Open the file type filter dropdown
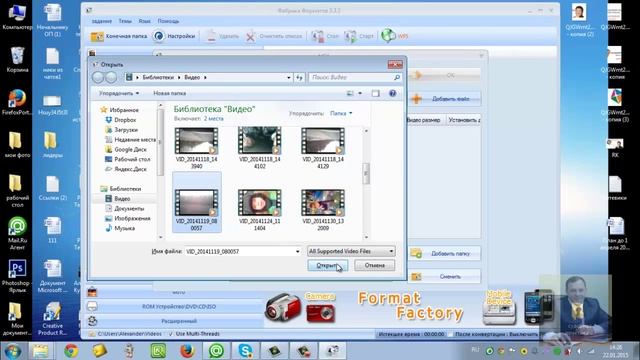This screenshot has width=640, height=360. [351, 251]
